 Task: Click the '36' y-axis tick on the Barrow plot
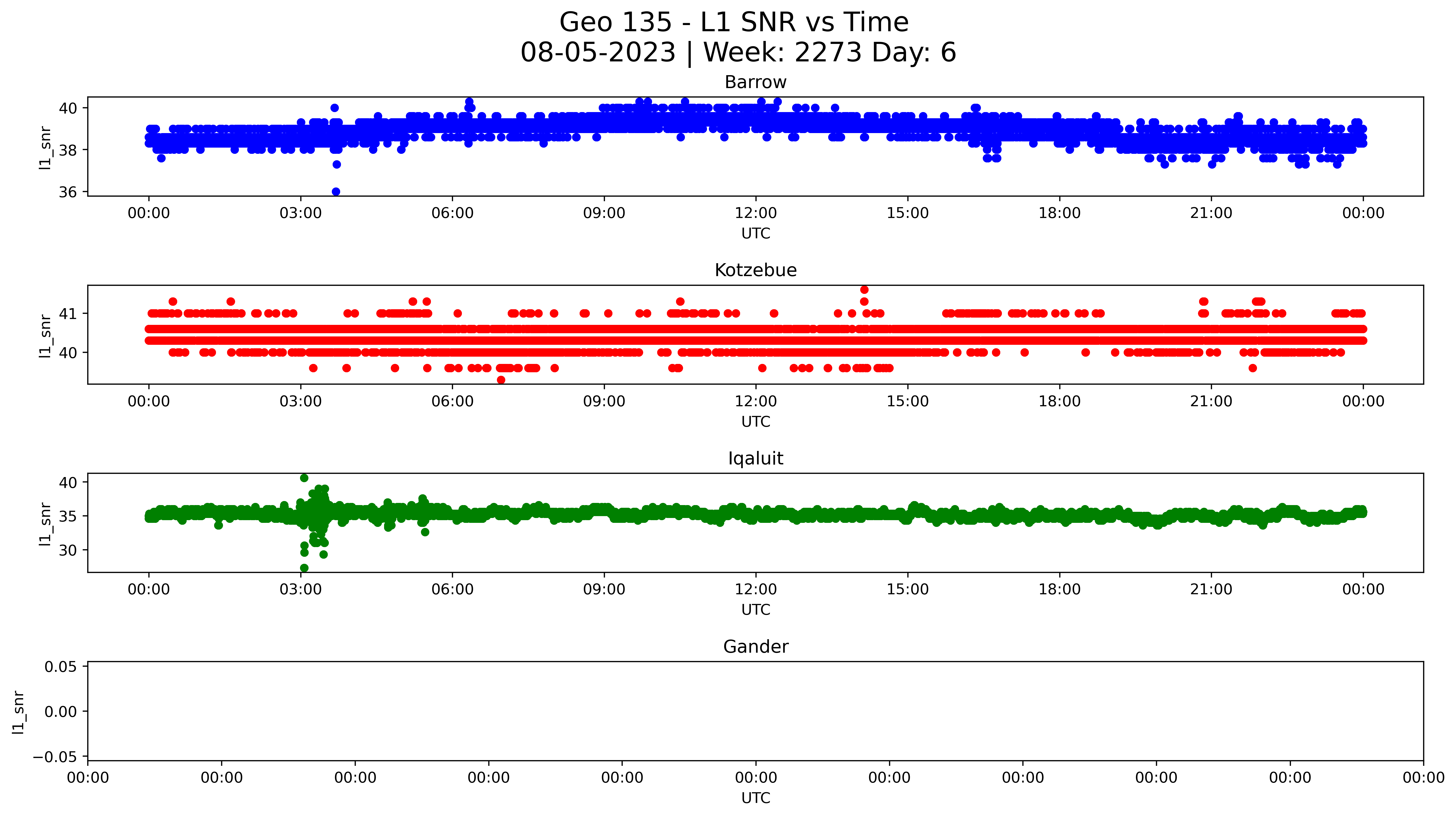(68, 192)
